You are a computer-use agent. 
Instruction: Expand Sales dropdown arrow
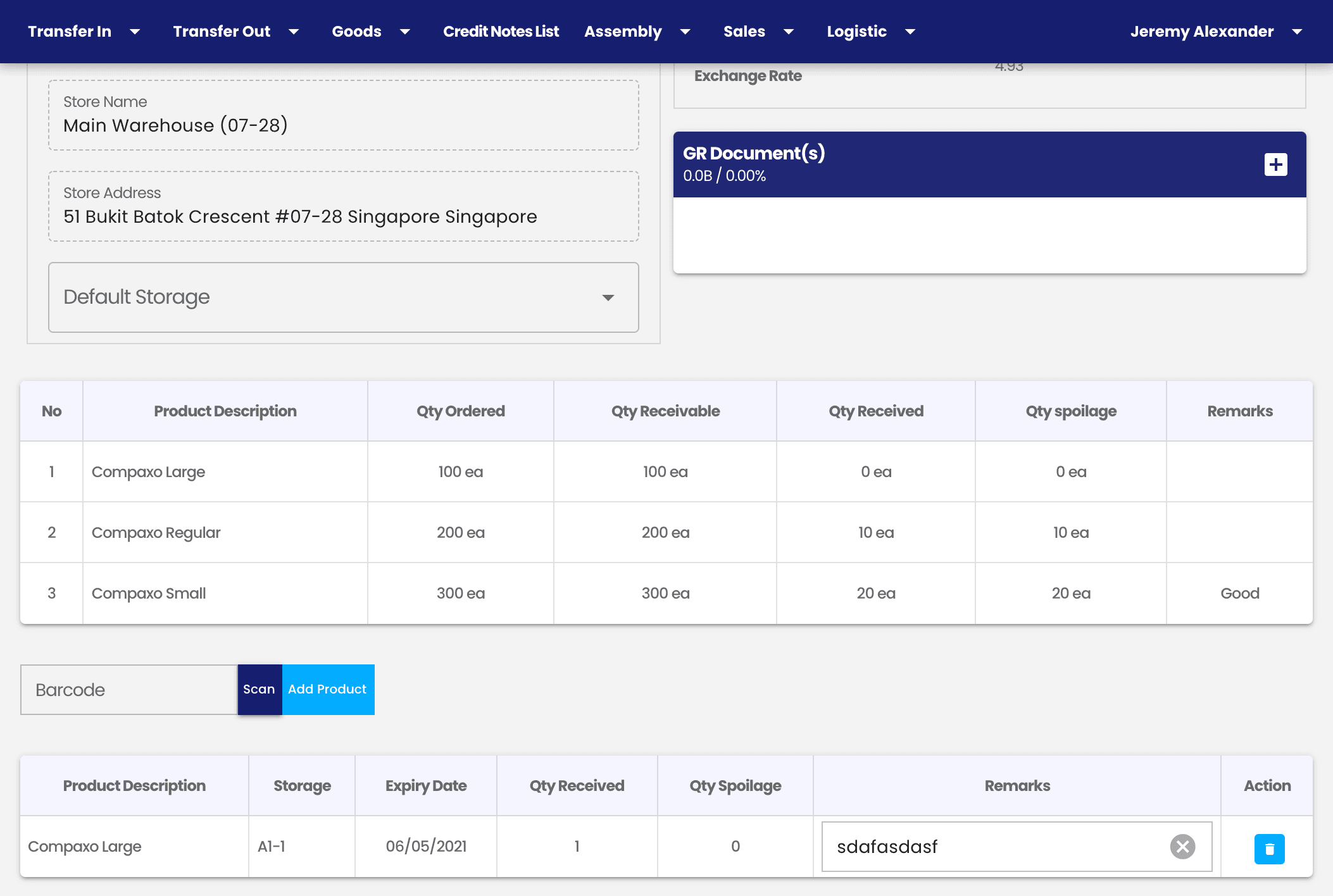pos(789,32)
